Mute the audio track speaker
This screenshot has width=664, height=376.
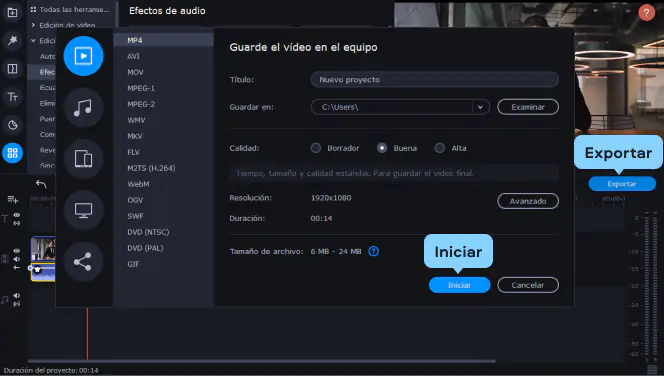(17, 296)
